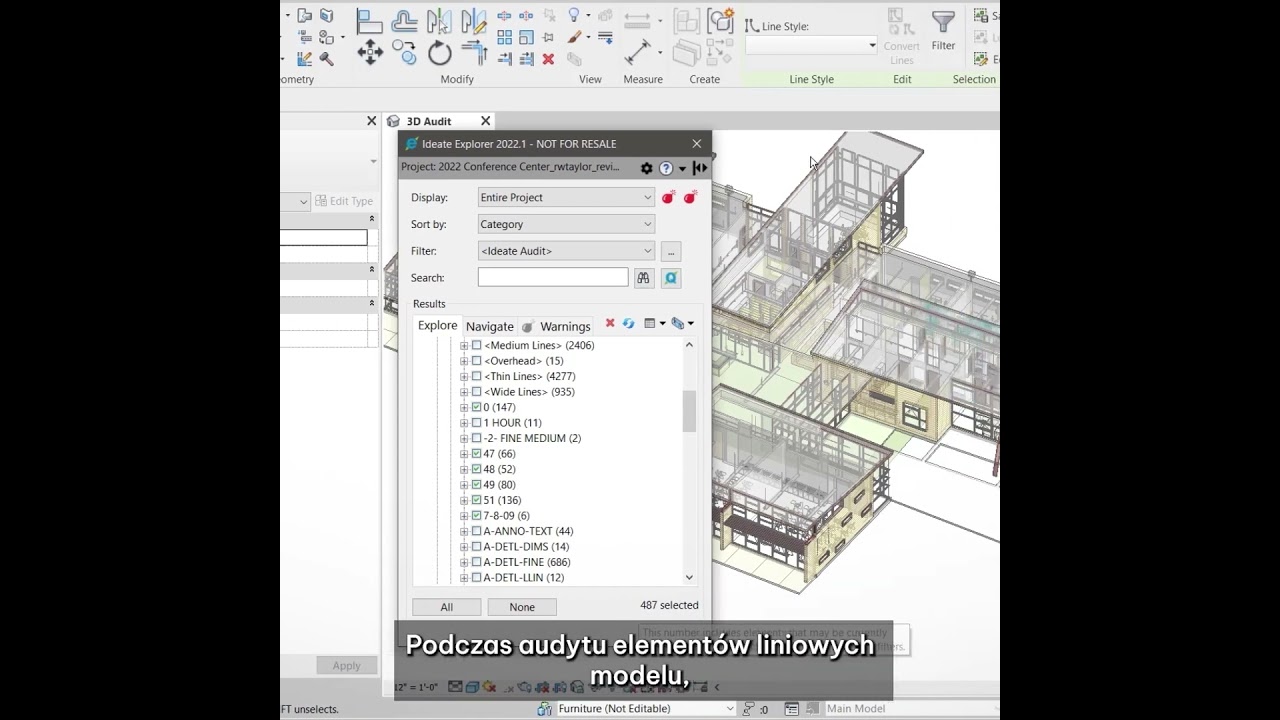
Task: Open the Sort by Category dropdown
Action: coord(566,224)
